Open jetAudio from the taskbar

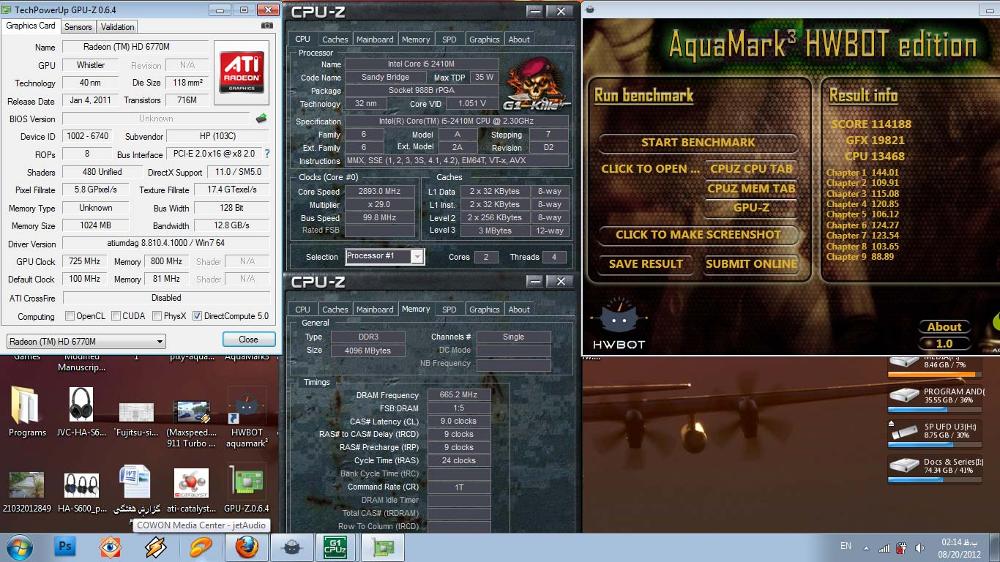pos(200,547)
